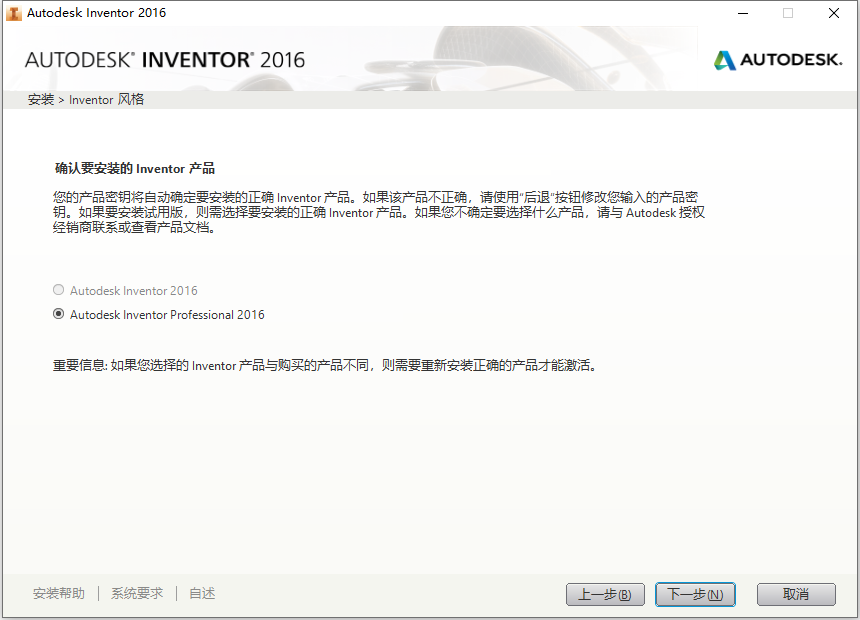Viewport: 860px width, 620px height.
Task: Click the heading 确认要安装的 Inventor 产品
Action: 134,168
